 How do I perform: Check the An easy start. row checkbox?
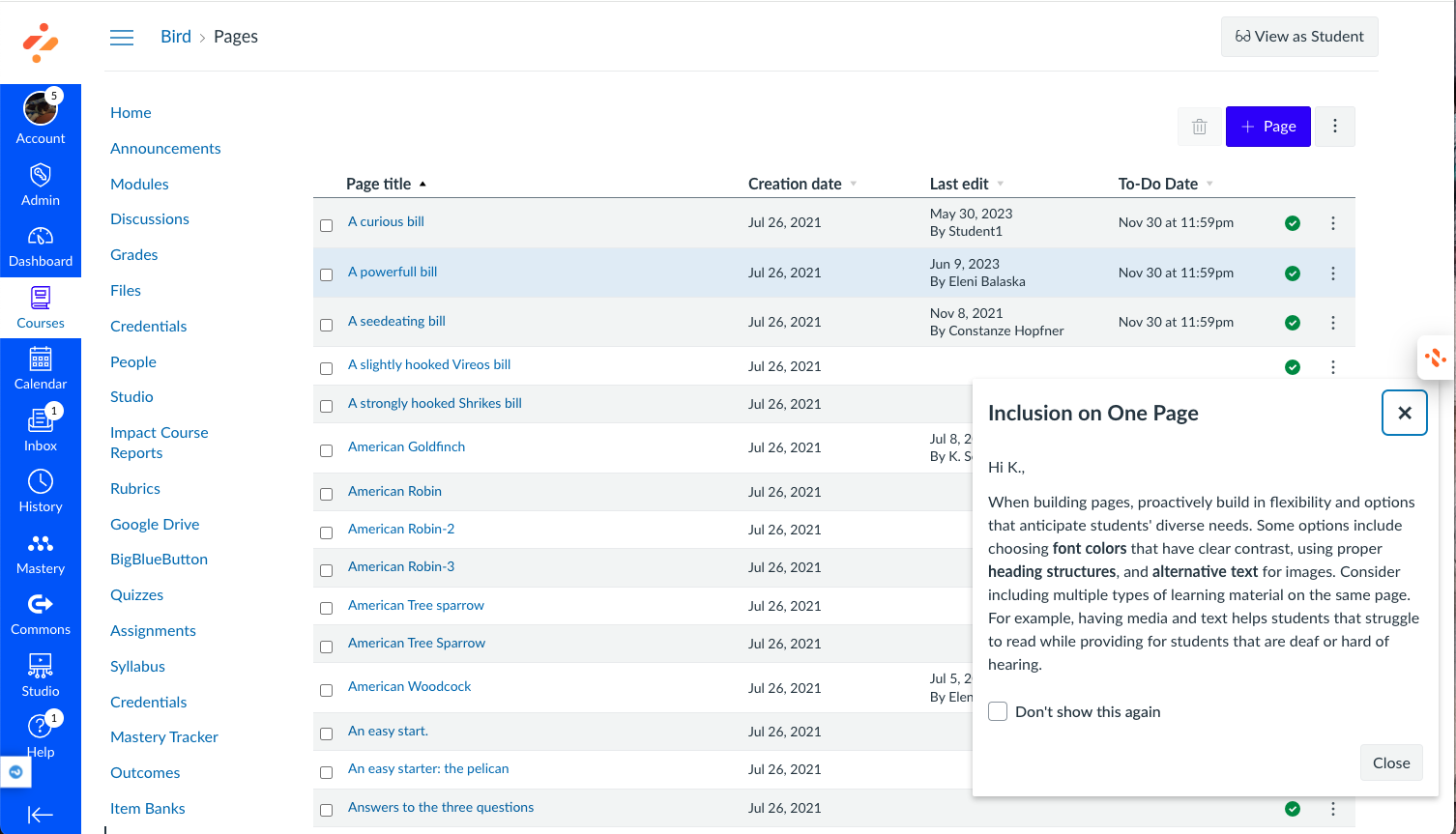(327, 733)
